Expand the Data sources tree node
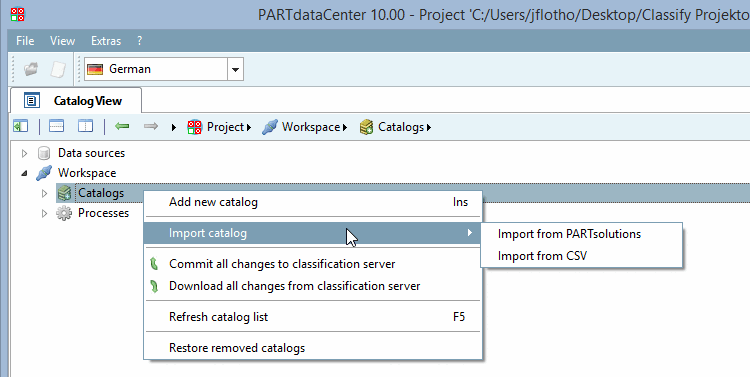 [24, 154]
